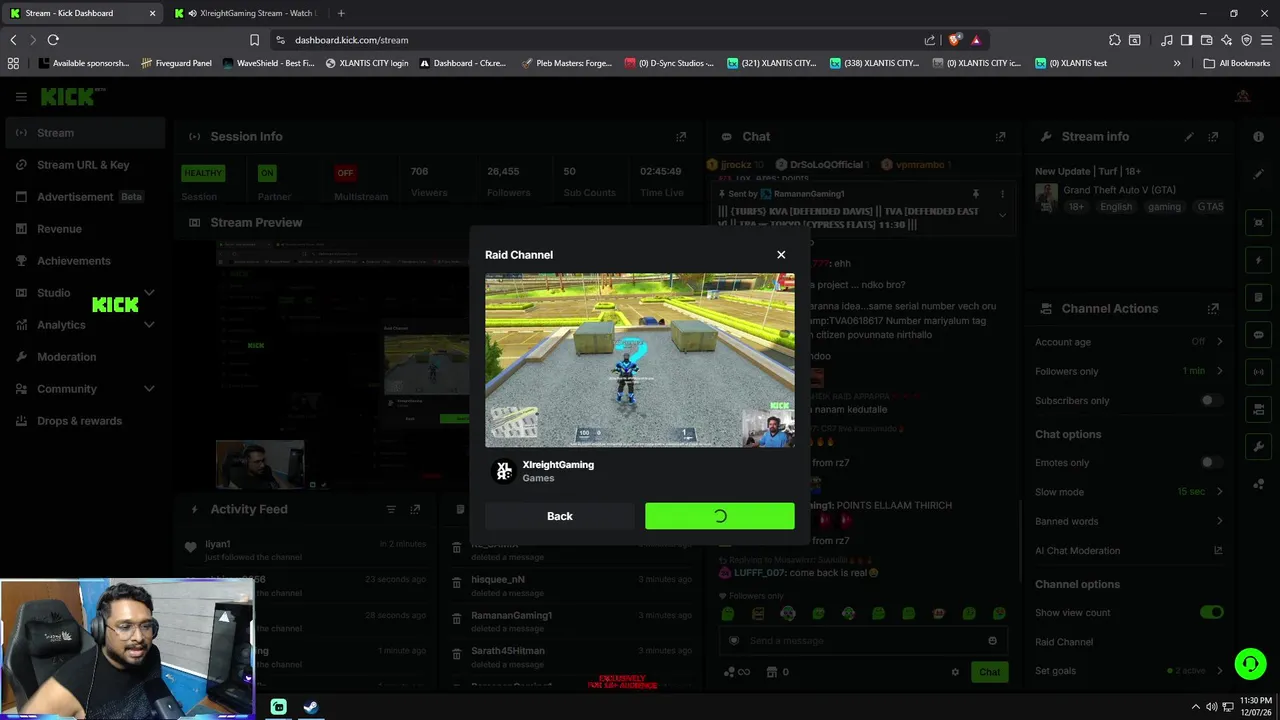Open Followers only duration setting
This screenshot has width=1280, height=720.
pos(1129,371)
